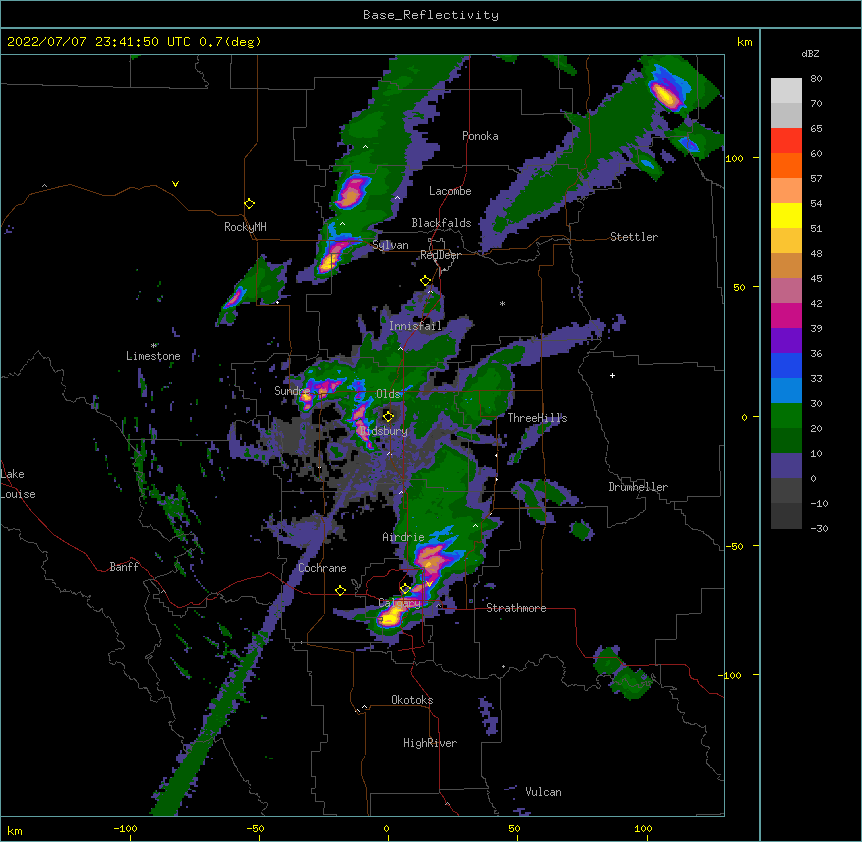Viewport: 862px width, 842px height.
Task: Click the Banff label
Action: pyautogui.click(x=124, y=567)
